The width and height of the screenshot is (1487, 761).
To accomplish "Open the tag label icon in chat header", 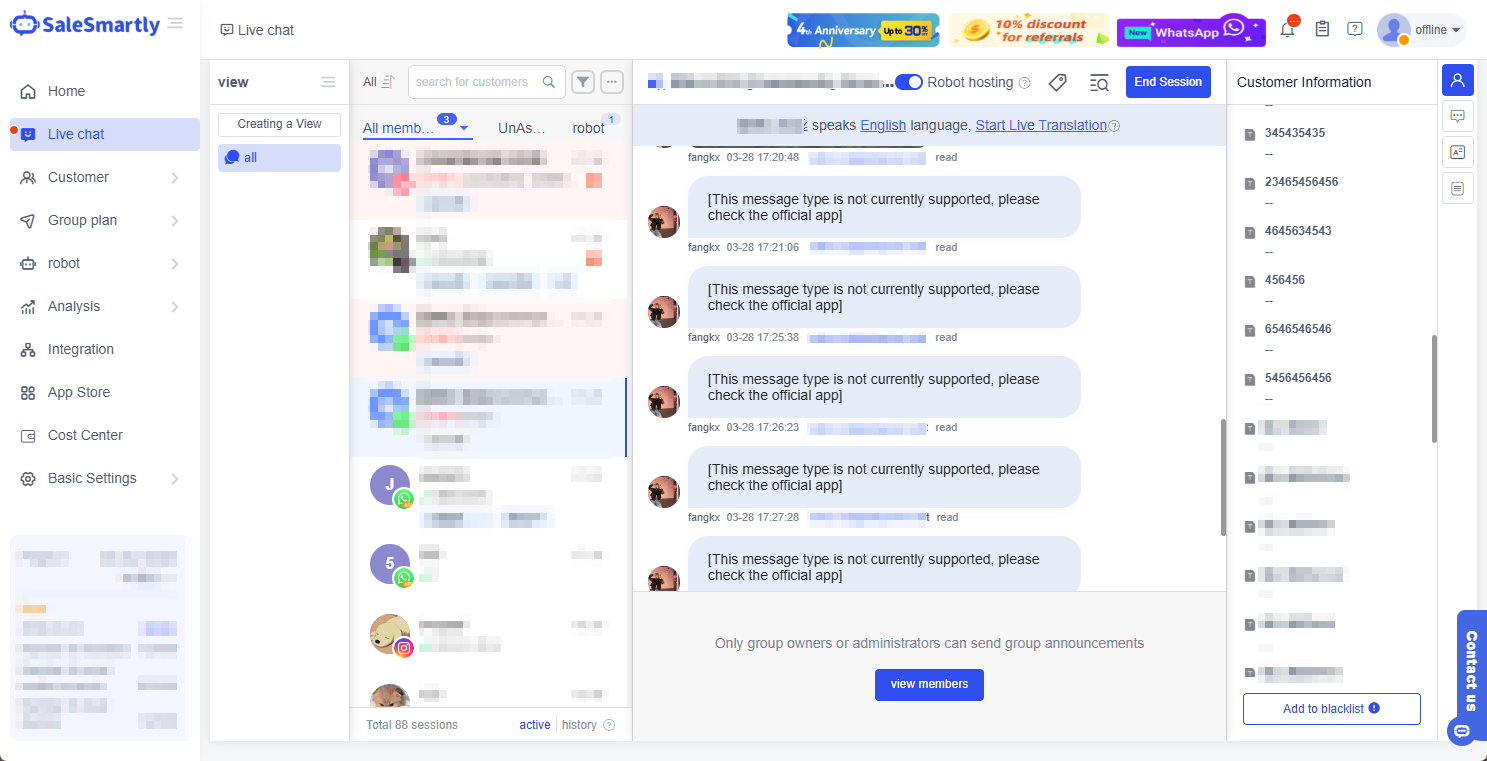I will coord(1058,83).
